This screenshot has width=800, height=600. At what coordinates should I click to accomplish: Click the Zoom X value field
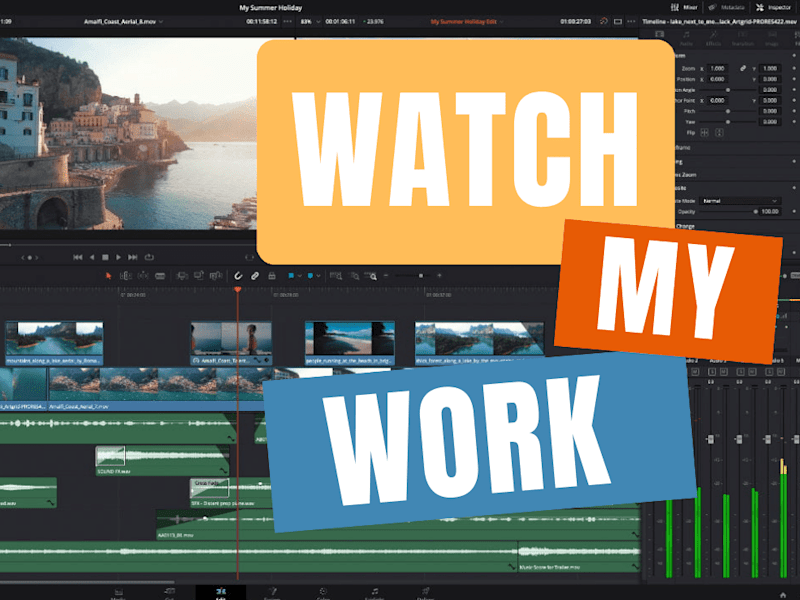coord(717,68)
